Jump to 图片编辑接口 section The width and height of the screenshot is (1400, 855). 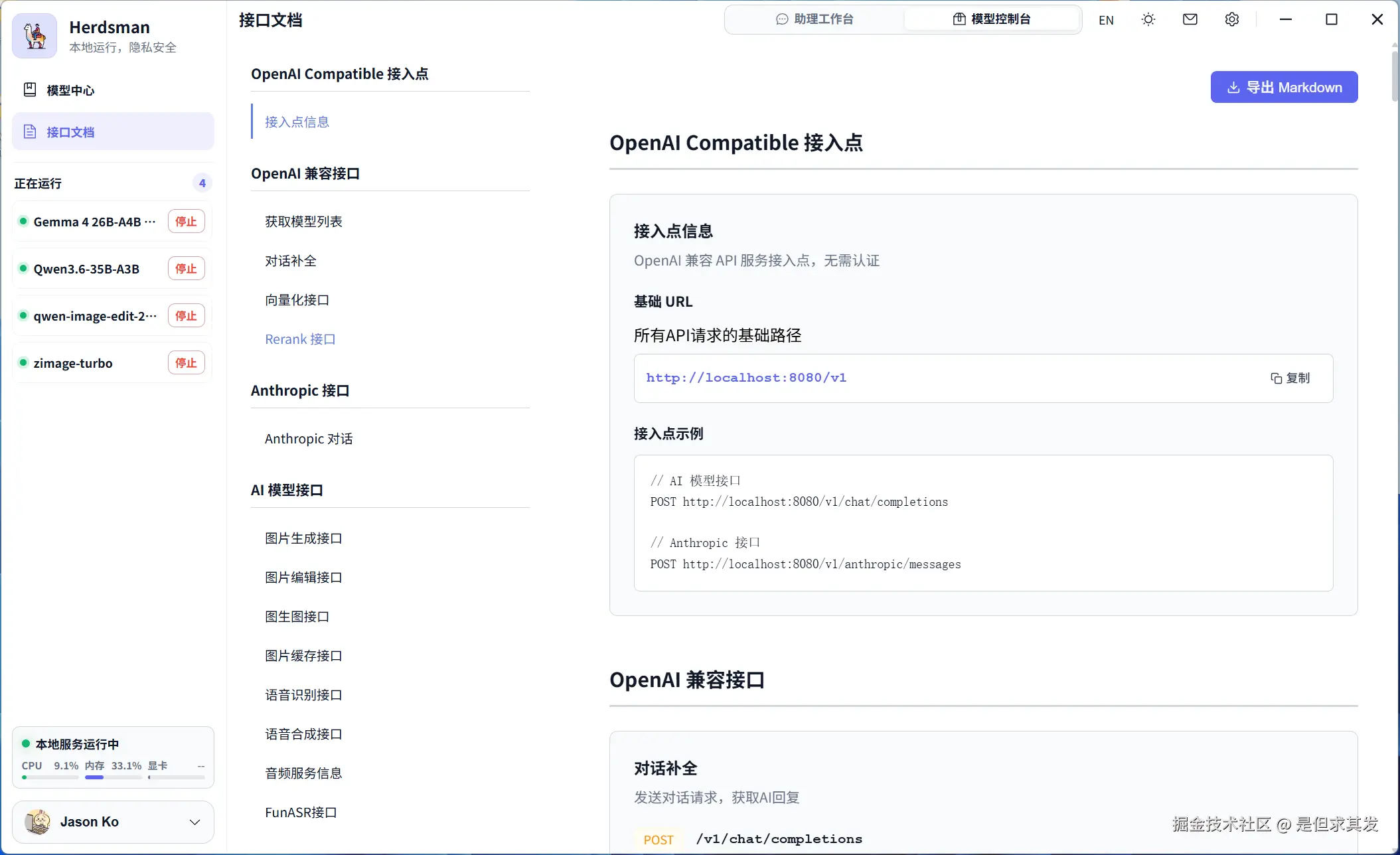point(303,578)
